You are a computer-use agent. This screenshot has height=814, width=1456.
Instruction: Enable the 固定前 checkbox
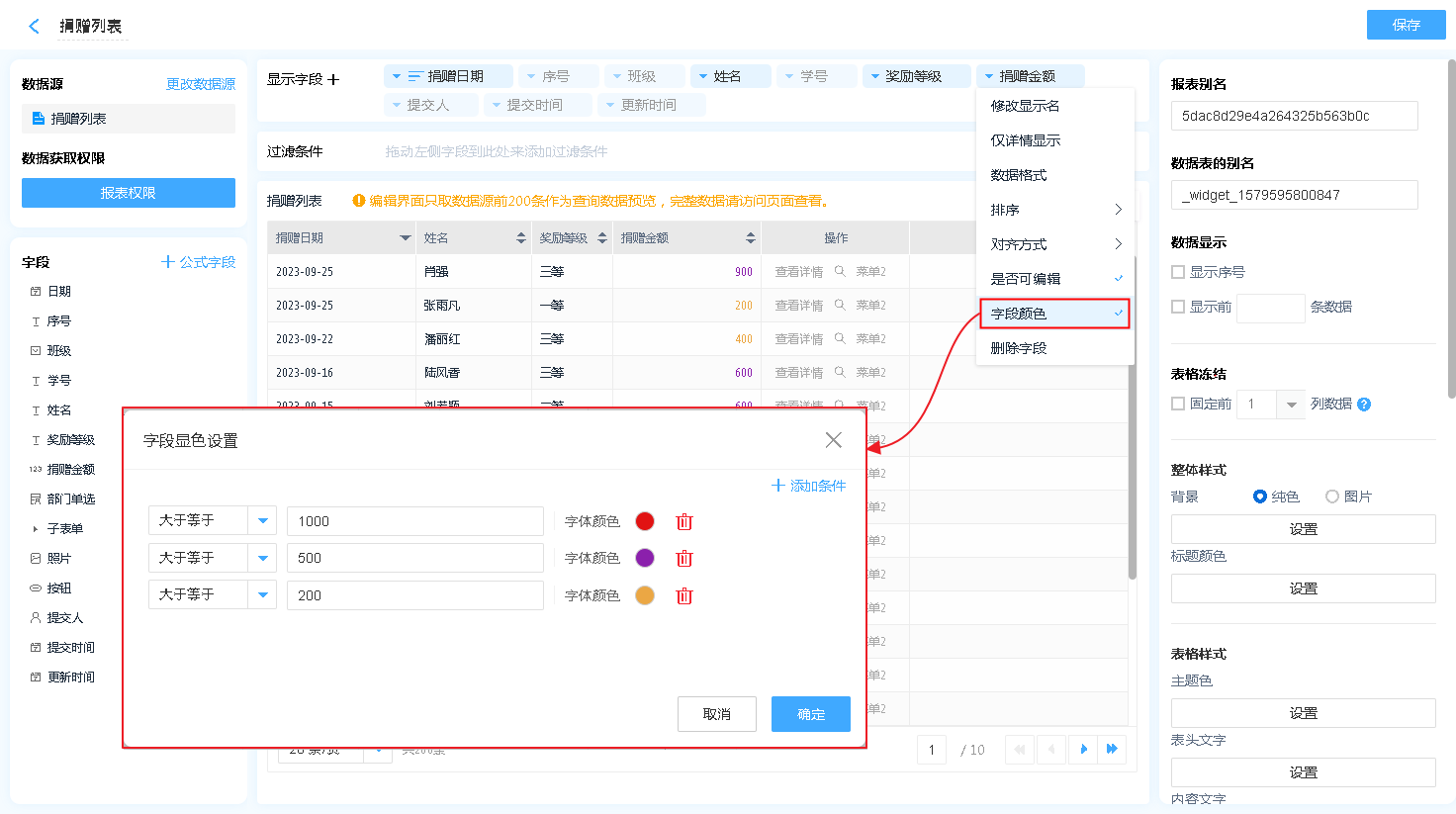[1178, 404]
